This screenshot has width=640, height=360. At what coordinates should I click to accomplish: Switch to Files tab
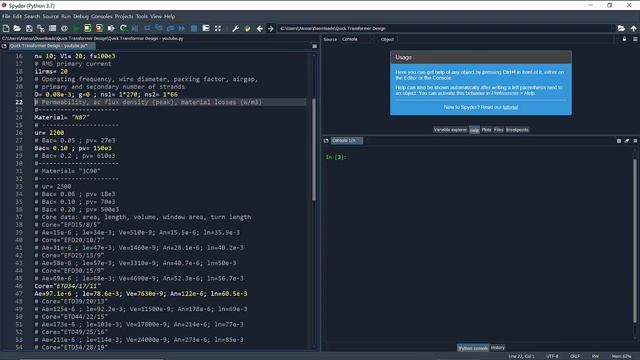pyautogui.click(x=499, y=130)
